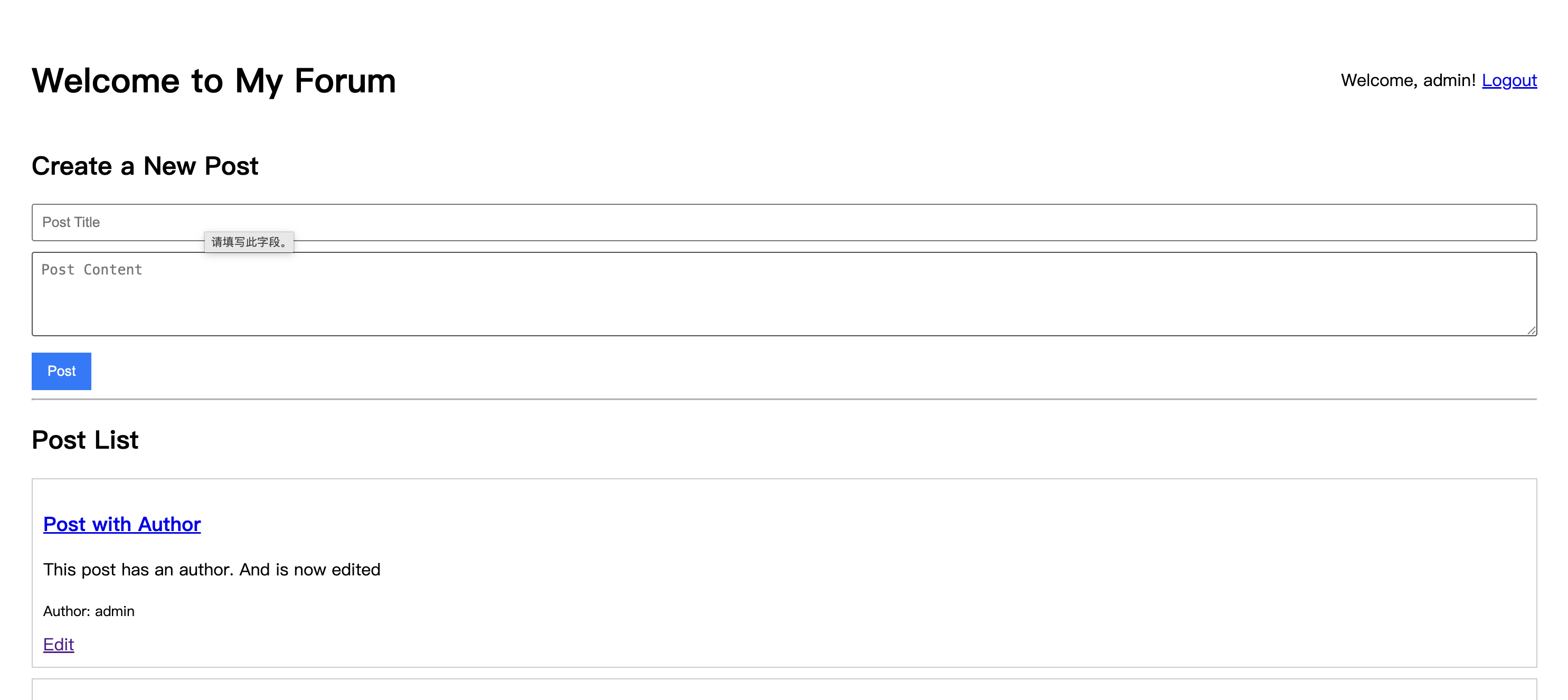Open the 'Post with Author' post link
The width and height of the screenshot is (1568, 700).
pyautogui.click(x=122, y=524)
